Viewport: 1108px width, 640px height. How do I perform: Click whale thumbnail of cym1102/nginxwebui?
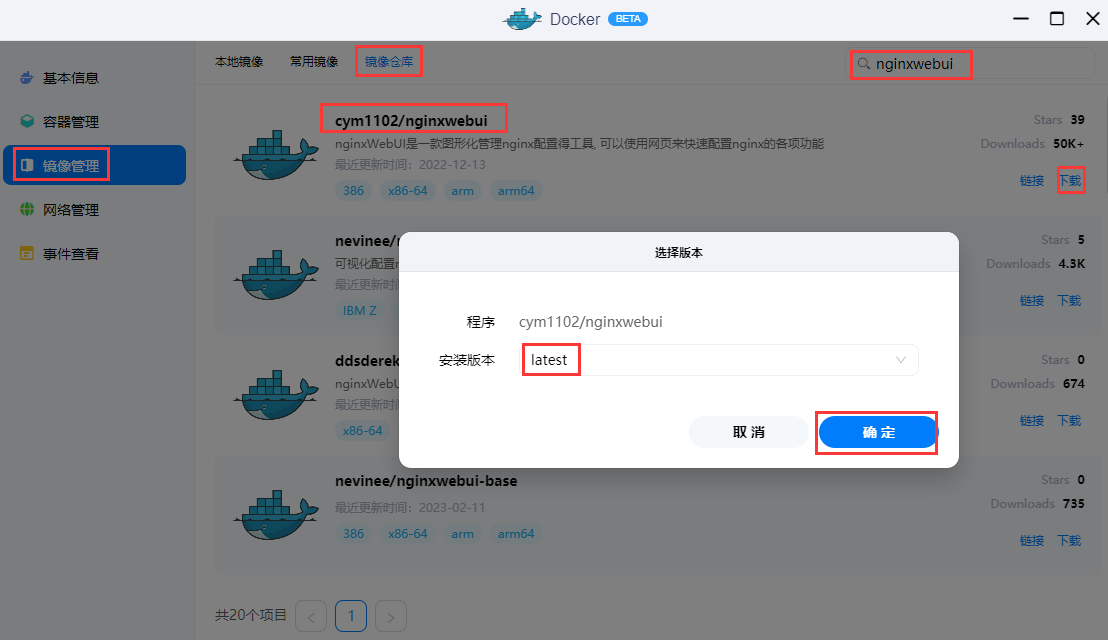[x=276, y=155]
